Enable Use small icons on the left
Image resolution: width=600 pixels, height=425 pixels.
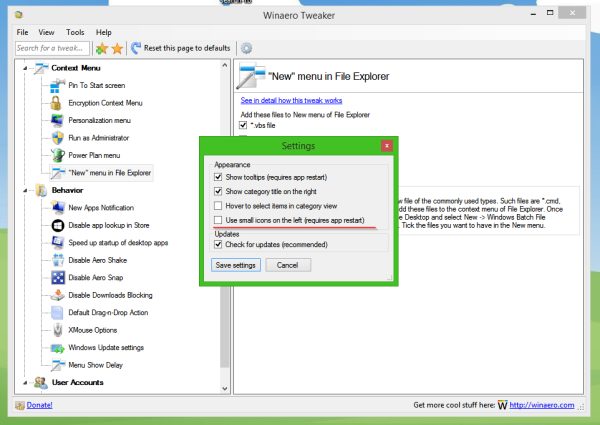[218, 220]
